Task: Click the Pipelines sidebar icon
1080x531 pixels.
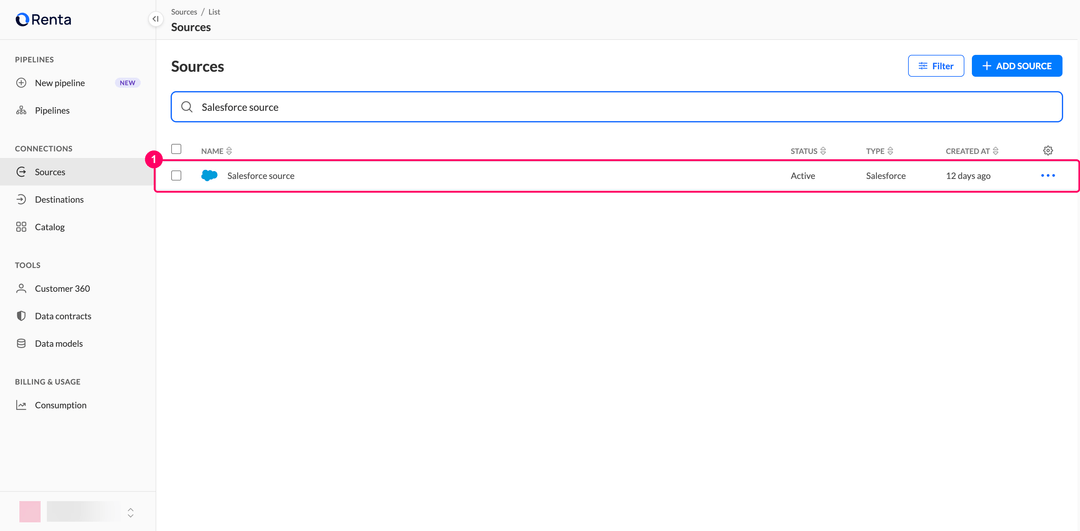Action: coord(21,110)
